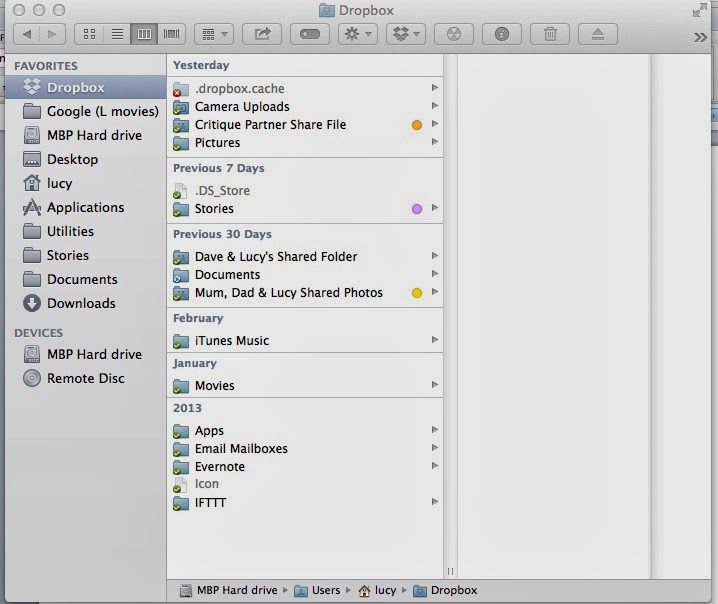Enter full screen with the window's corner arrows
The width and height of the screenshot is (718, 604).
click(x=699, y=10)
